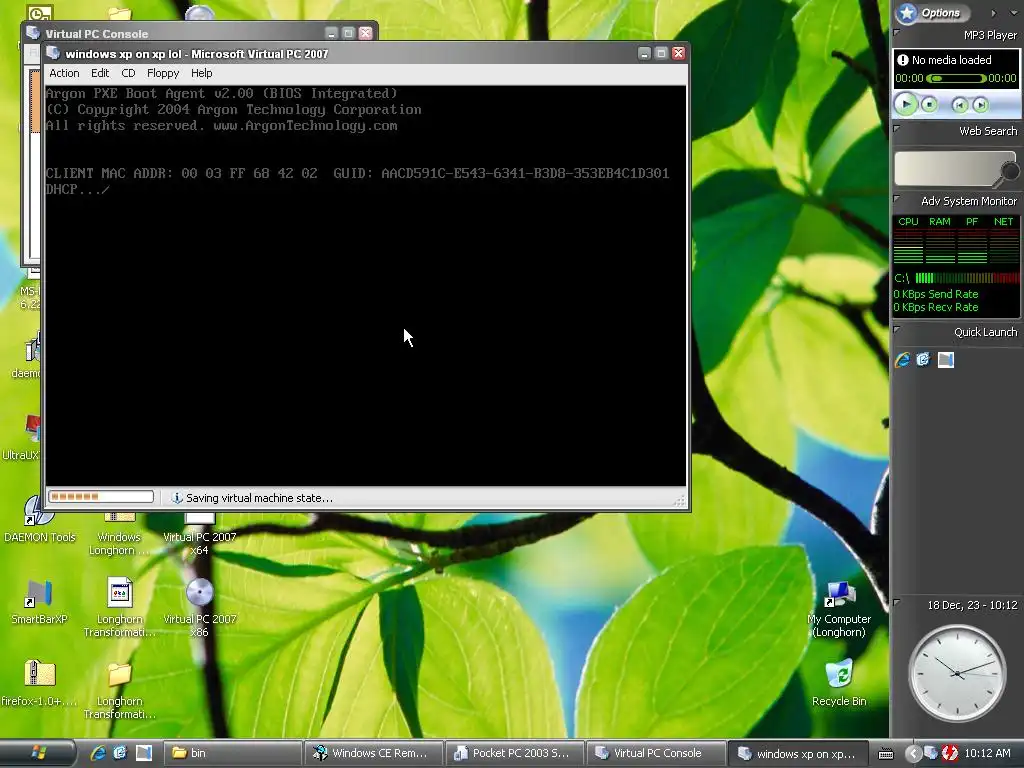The height and width of the screenshot is (768, 1024).
Task: Click the Web Search magnifier icon
Action: tap(1010, 171)
